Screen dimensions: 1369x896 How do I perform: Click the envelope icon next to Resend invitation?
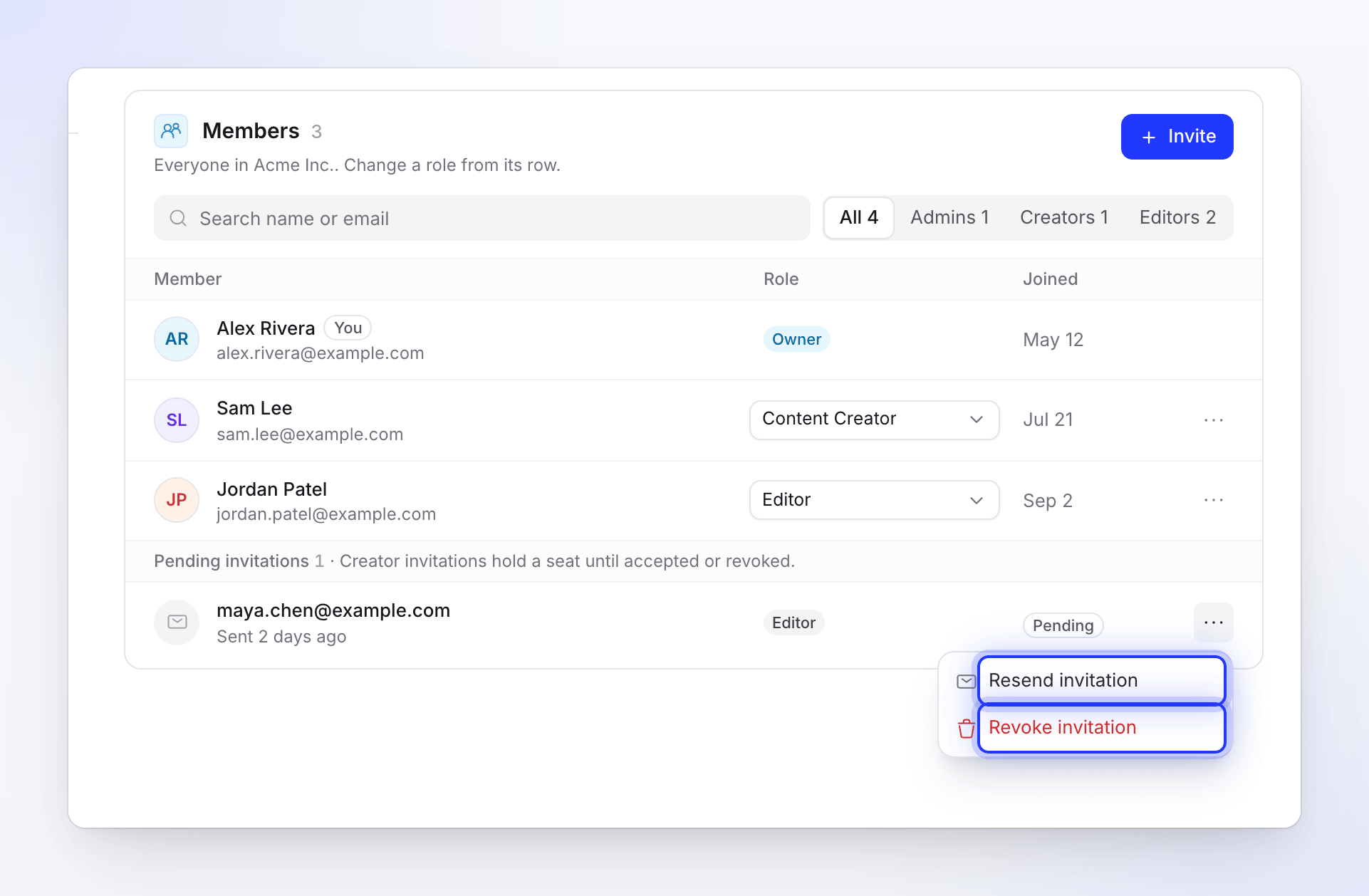966,682
